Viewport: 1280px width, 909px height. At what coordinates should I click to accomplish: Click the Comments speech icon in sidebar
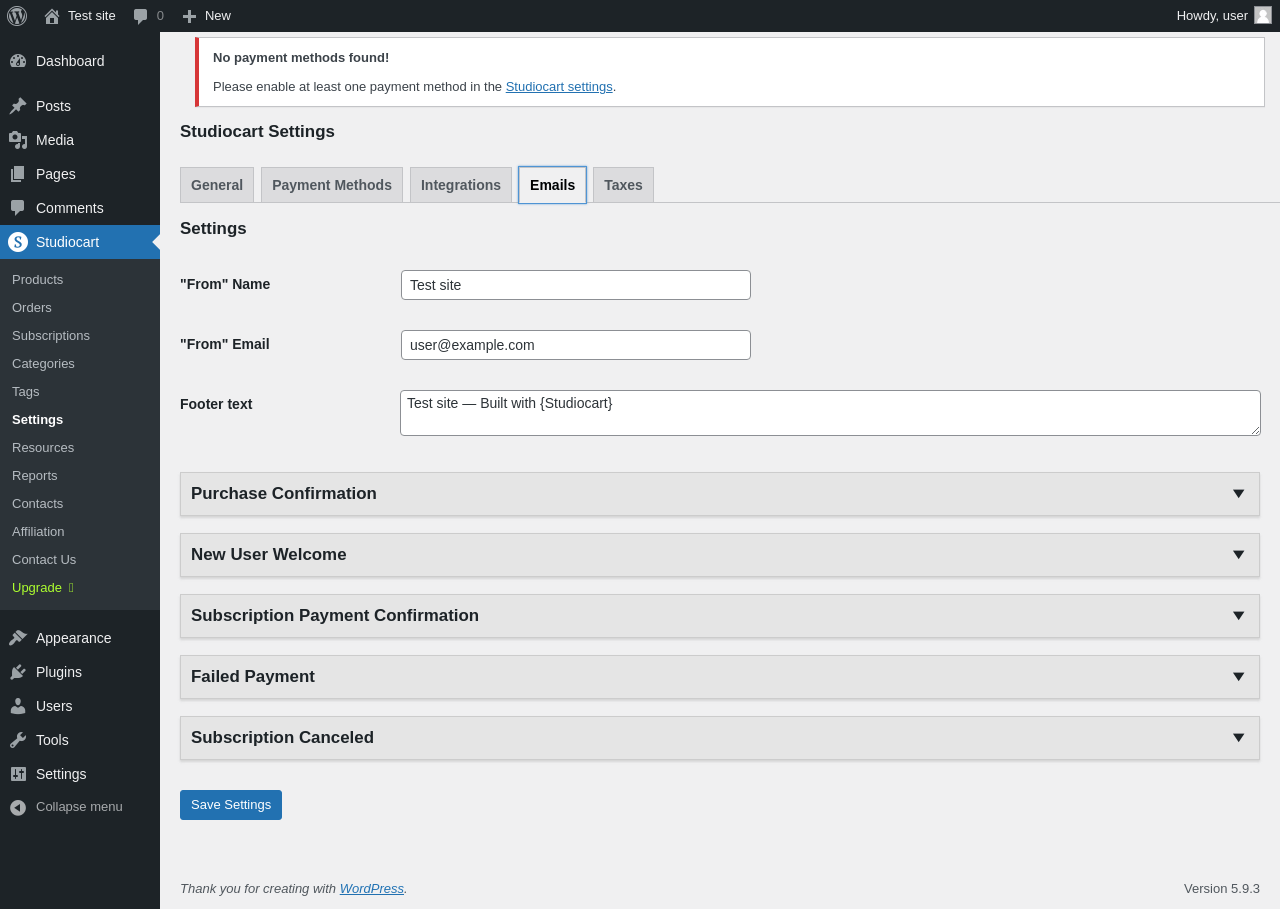18,208
